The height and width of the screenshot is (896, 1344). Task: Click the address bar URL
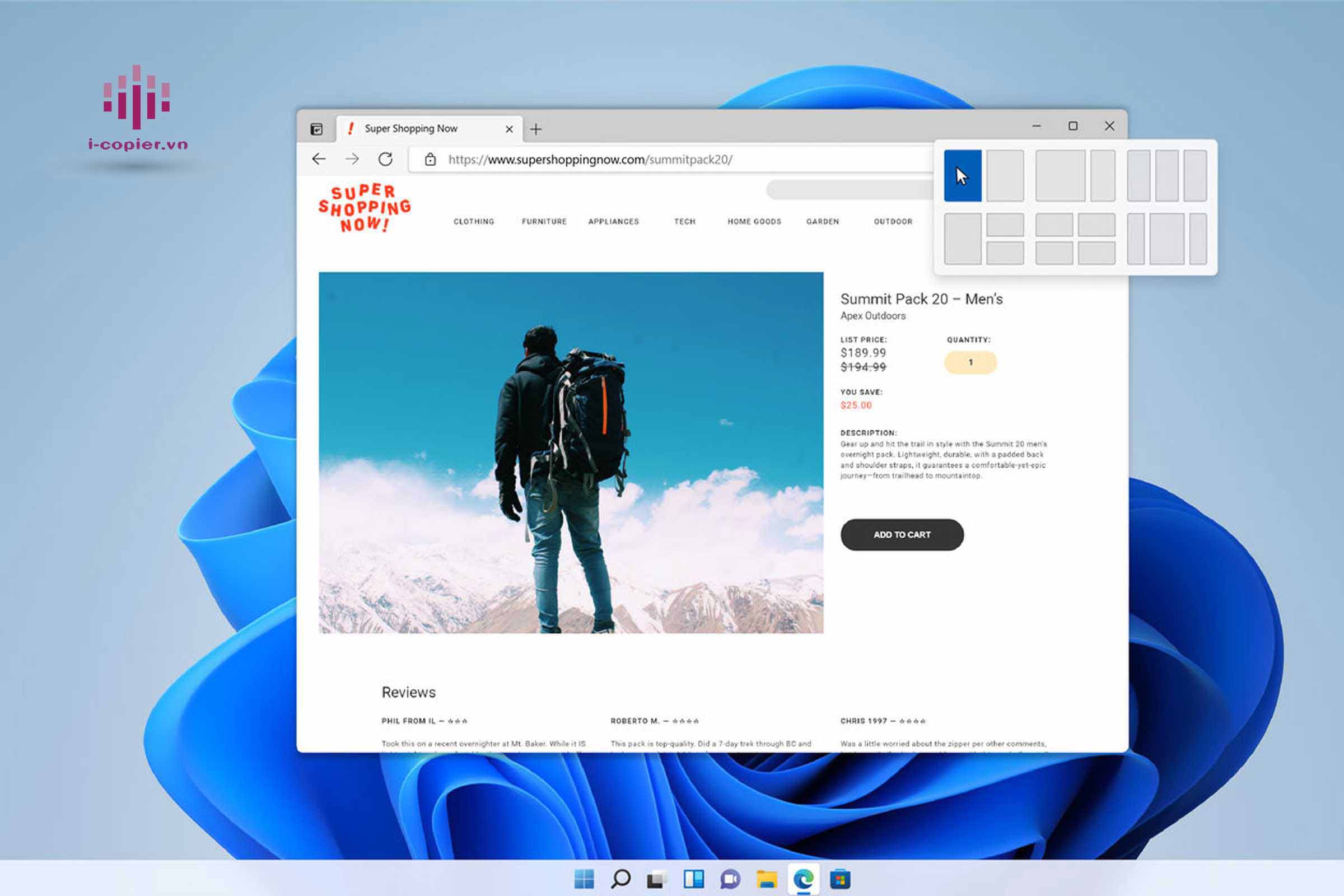coord(590,160)
